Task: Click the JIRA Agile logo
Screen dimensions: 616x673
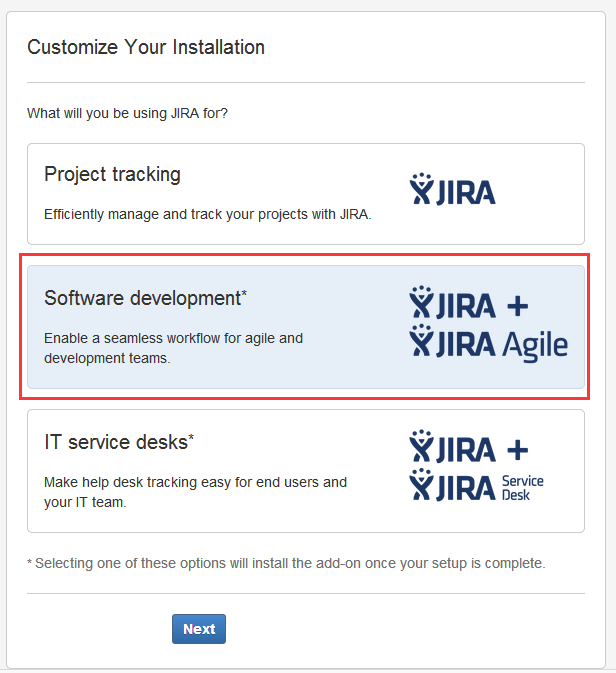Action: pos(488,343)
